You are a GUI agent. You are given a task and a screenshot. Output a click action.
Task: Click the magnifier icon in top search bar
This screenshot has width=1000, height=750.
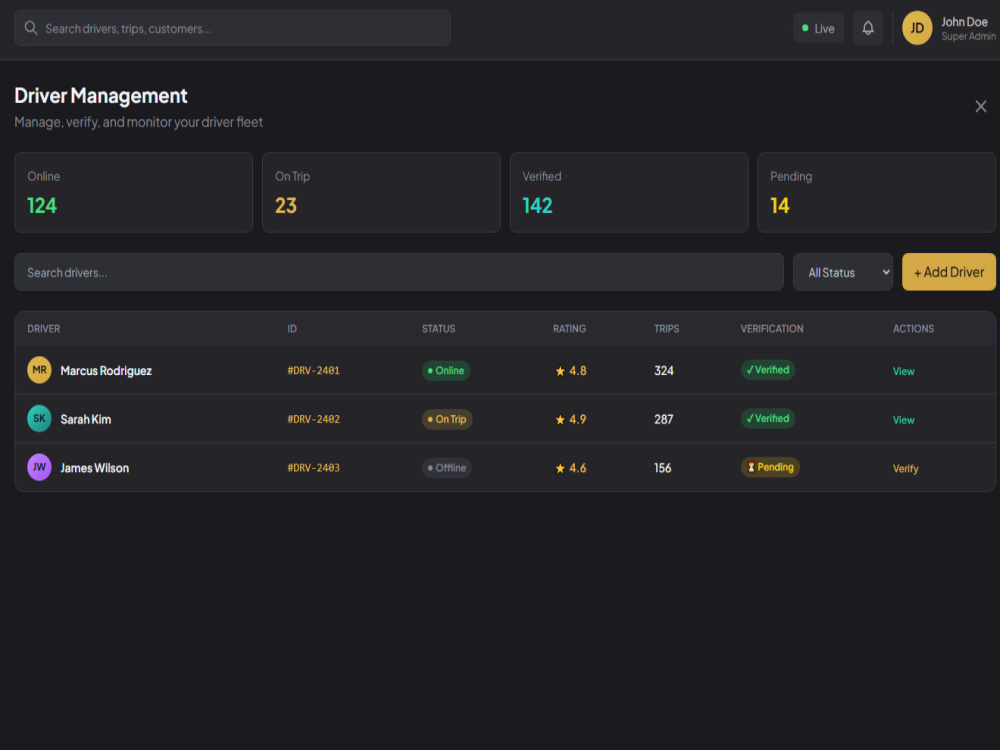pos(31,28)
